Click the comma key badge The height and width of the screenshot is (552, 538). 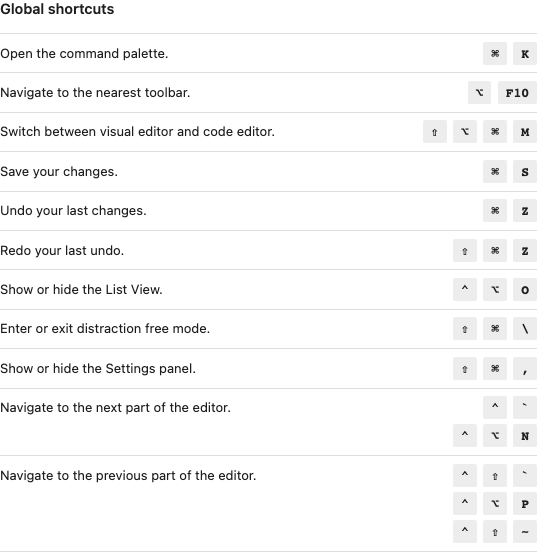525,369
